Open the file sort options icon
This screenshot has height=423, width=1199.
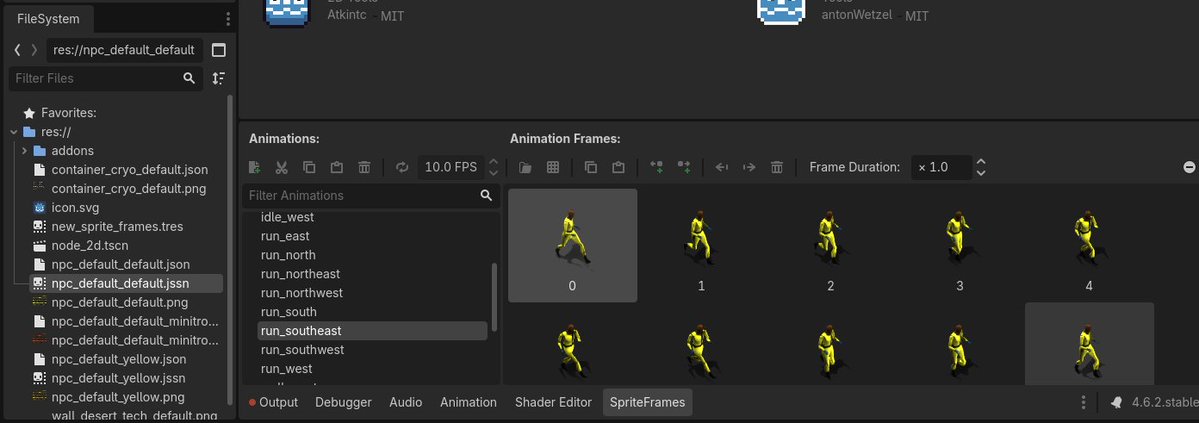pyautogui.click(x=219, y=78)
